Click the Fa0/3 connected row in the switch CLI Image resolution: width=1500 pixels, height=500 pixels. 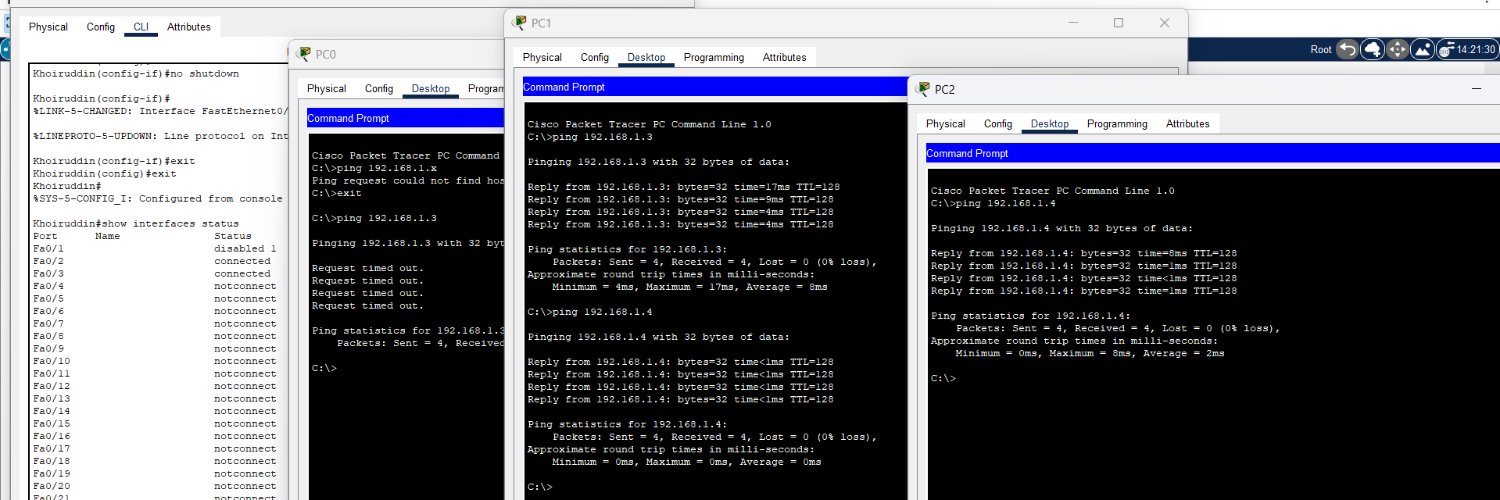(152, 273)
